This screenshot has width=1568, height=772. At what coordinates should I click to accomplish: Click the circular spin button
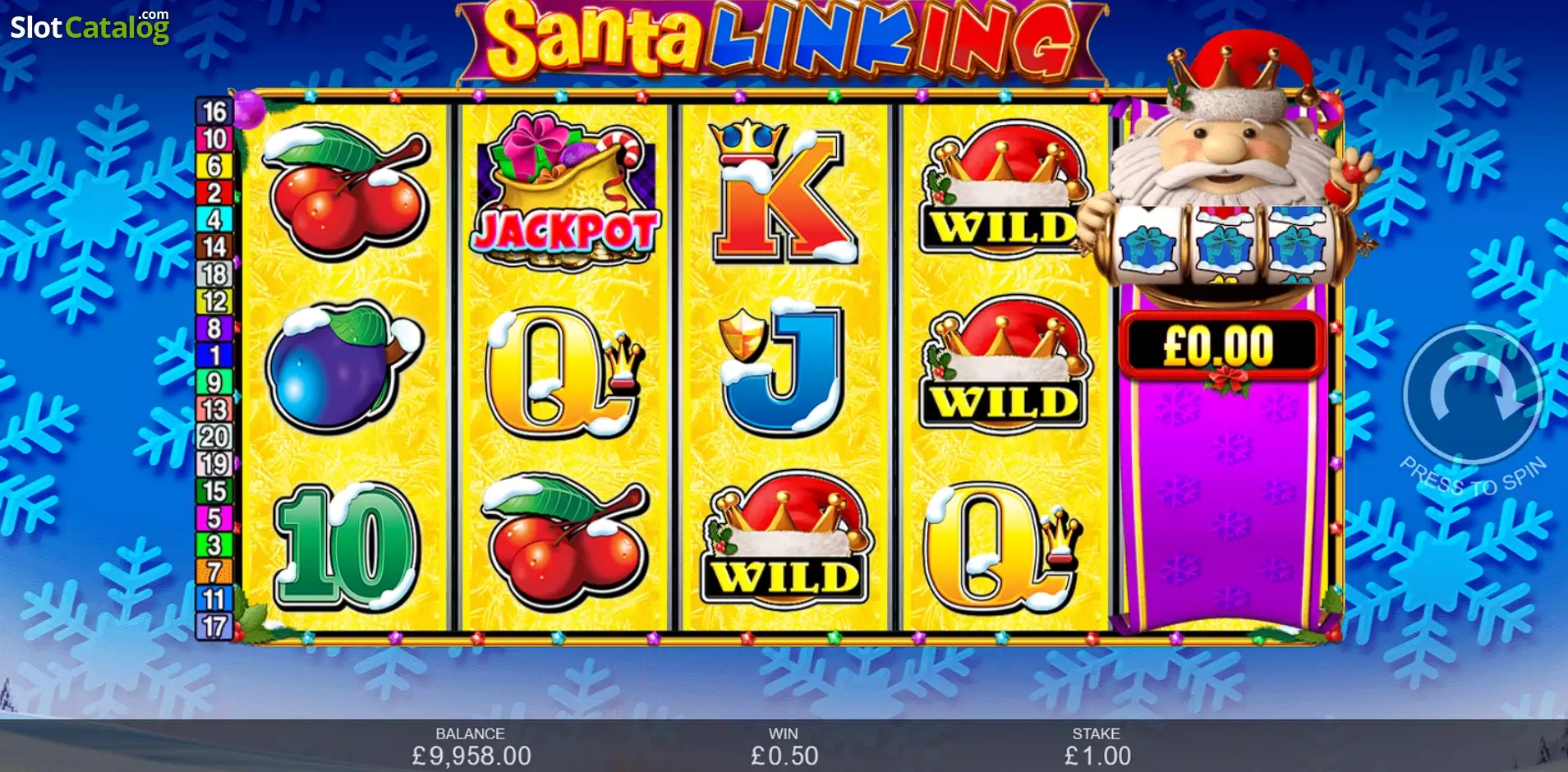(1473, 396)
